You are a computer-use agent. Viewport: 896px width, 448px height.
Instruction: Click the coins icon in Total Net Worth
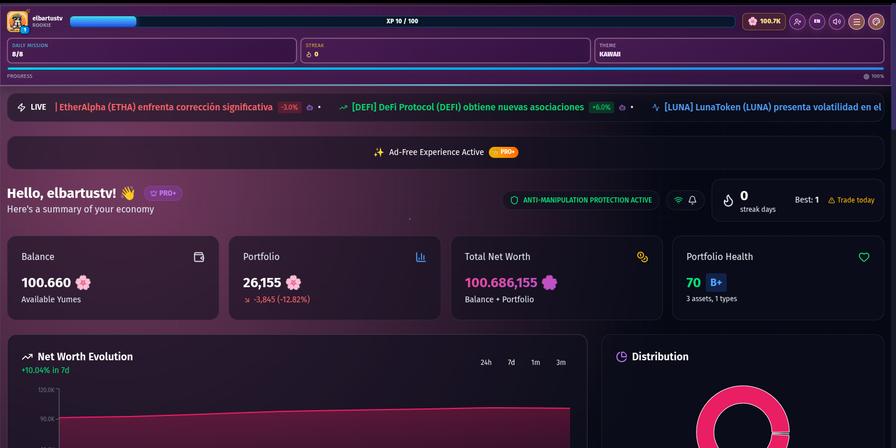[642, 257]
